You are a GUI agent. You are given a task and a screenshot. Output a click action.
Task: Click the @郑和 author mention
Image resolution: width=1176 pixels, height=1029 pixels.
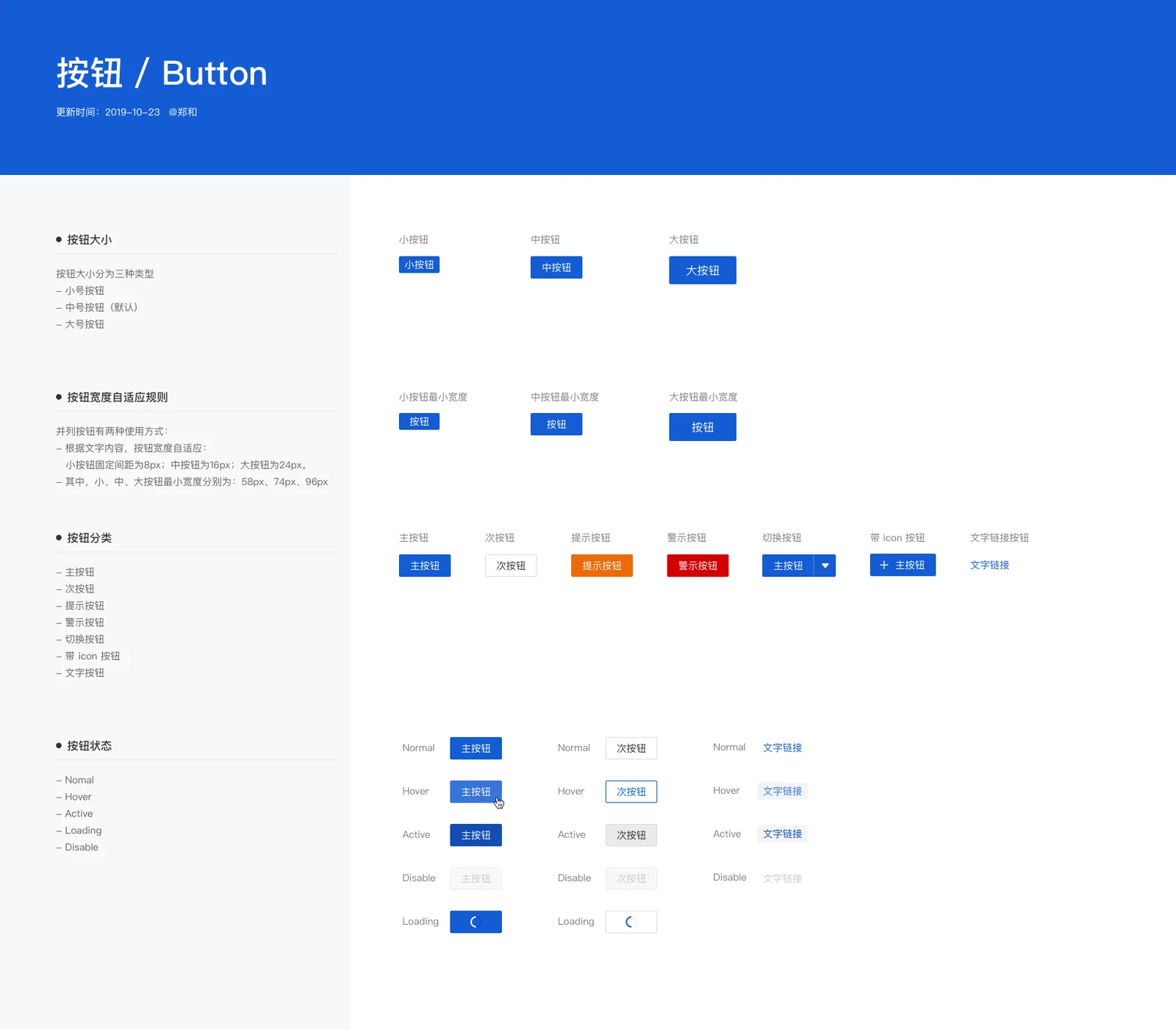coord(183,112)
